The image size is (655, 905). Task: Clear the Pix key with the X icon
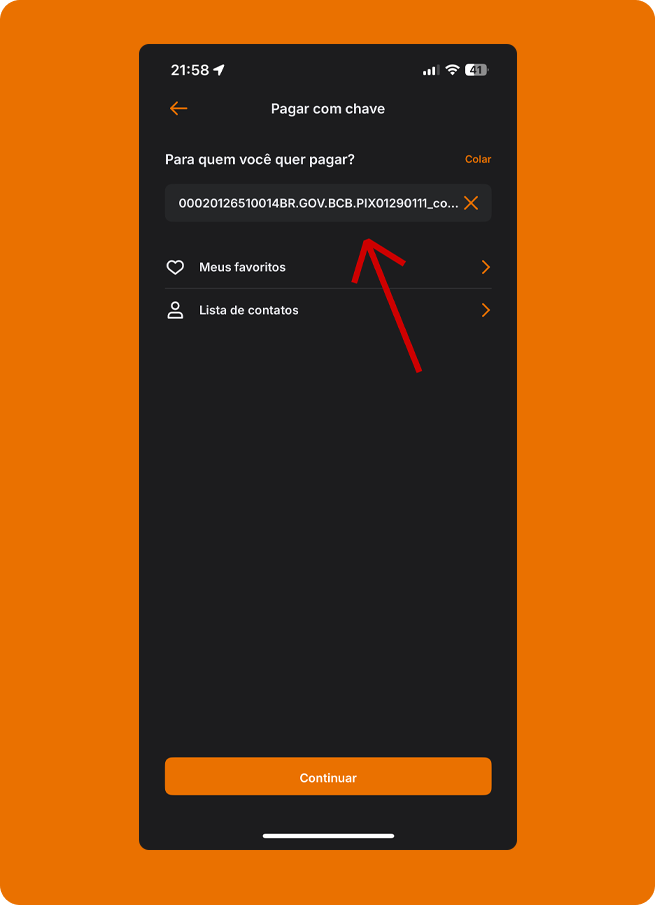(471, 203)
